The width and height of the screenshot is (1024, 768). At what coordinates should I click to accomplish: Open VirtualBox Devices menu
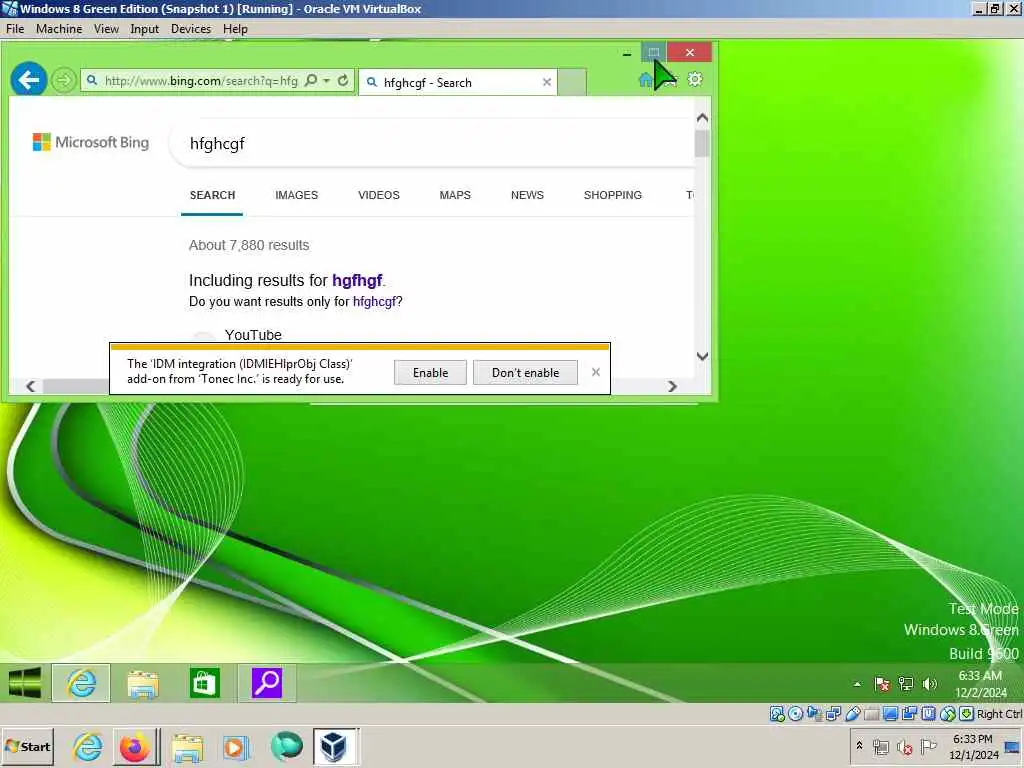191,29
